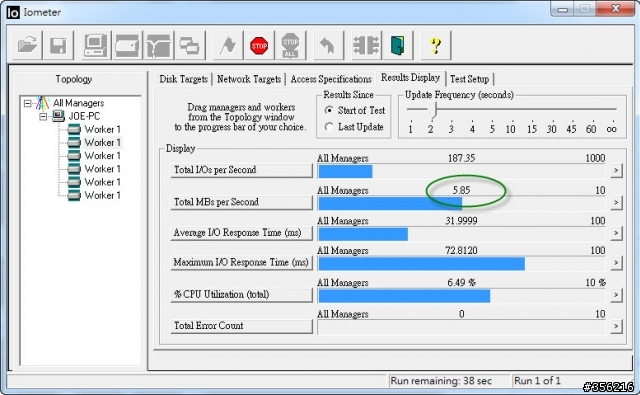
Task: Start a new network worker
Action: pyautogui.click(x=158, y=45)
